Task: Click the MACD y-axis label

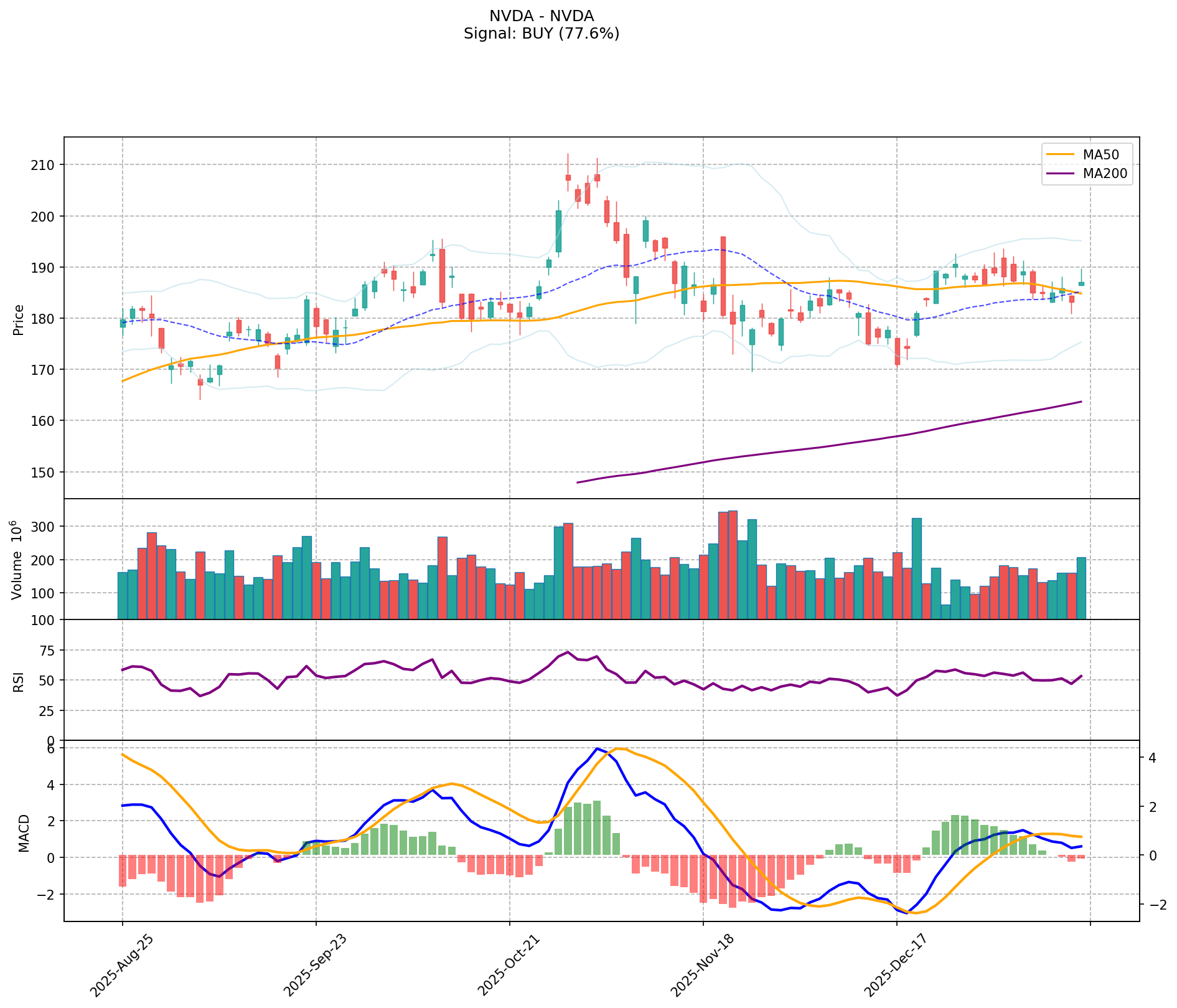Action: click(24, 832)
